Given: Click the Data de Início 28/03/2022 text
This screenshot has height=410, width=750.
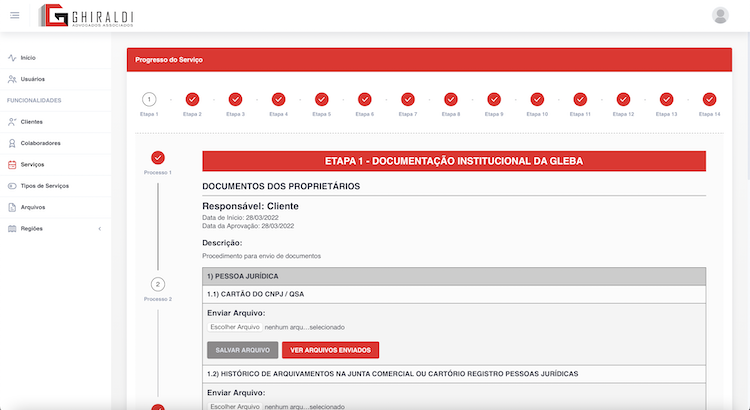Looking at the screenshot, I should [241, 218].
